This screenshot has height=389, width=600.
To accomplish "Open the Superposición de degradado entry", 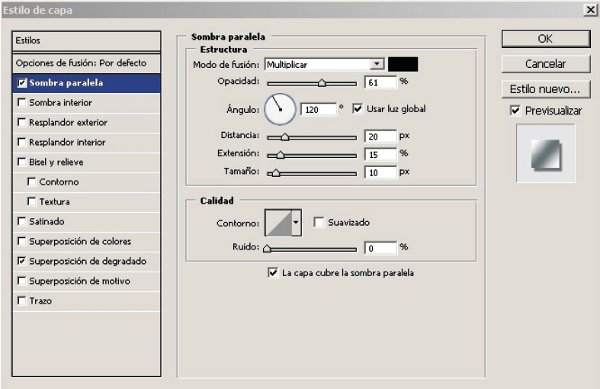I will (86, 261).
